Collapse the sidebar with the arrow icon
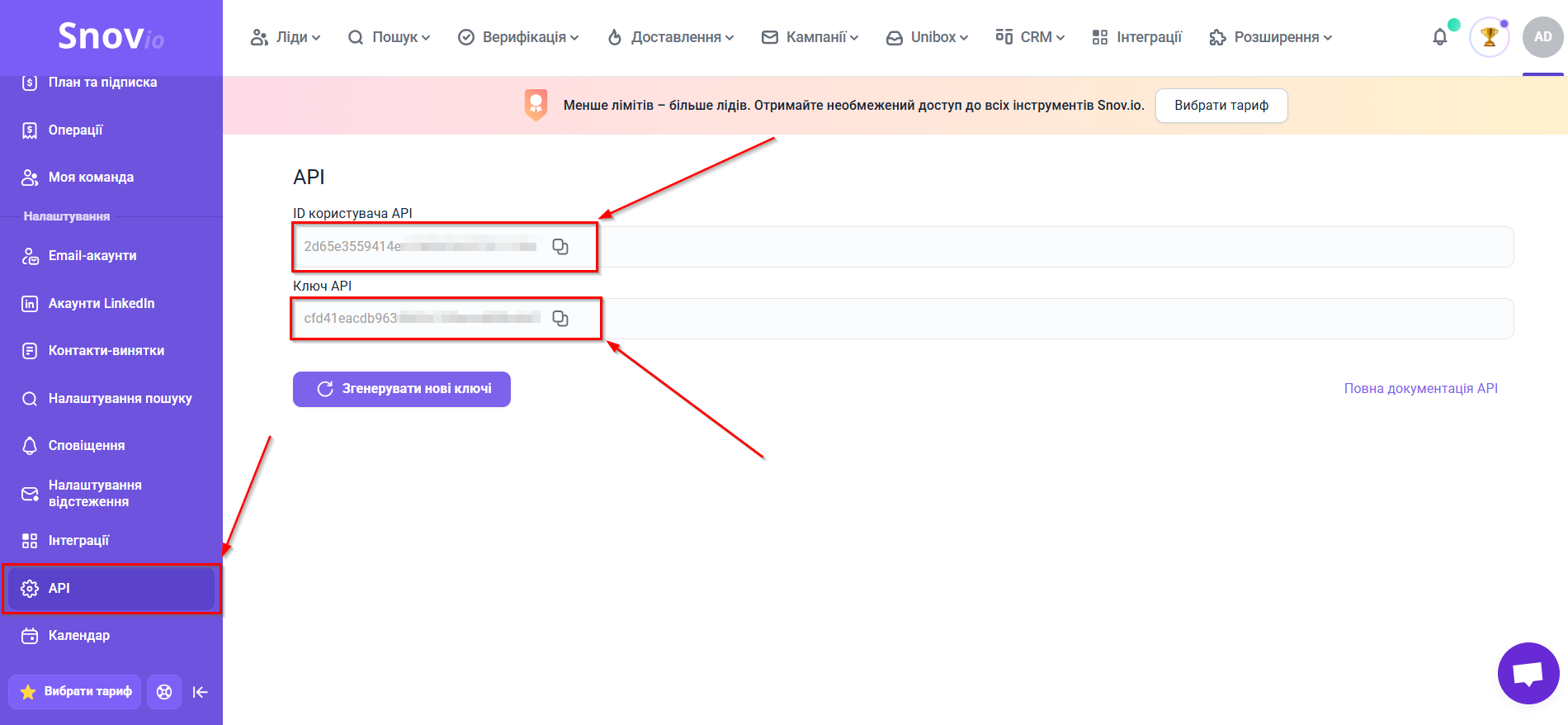 200,692
